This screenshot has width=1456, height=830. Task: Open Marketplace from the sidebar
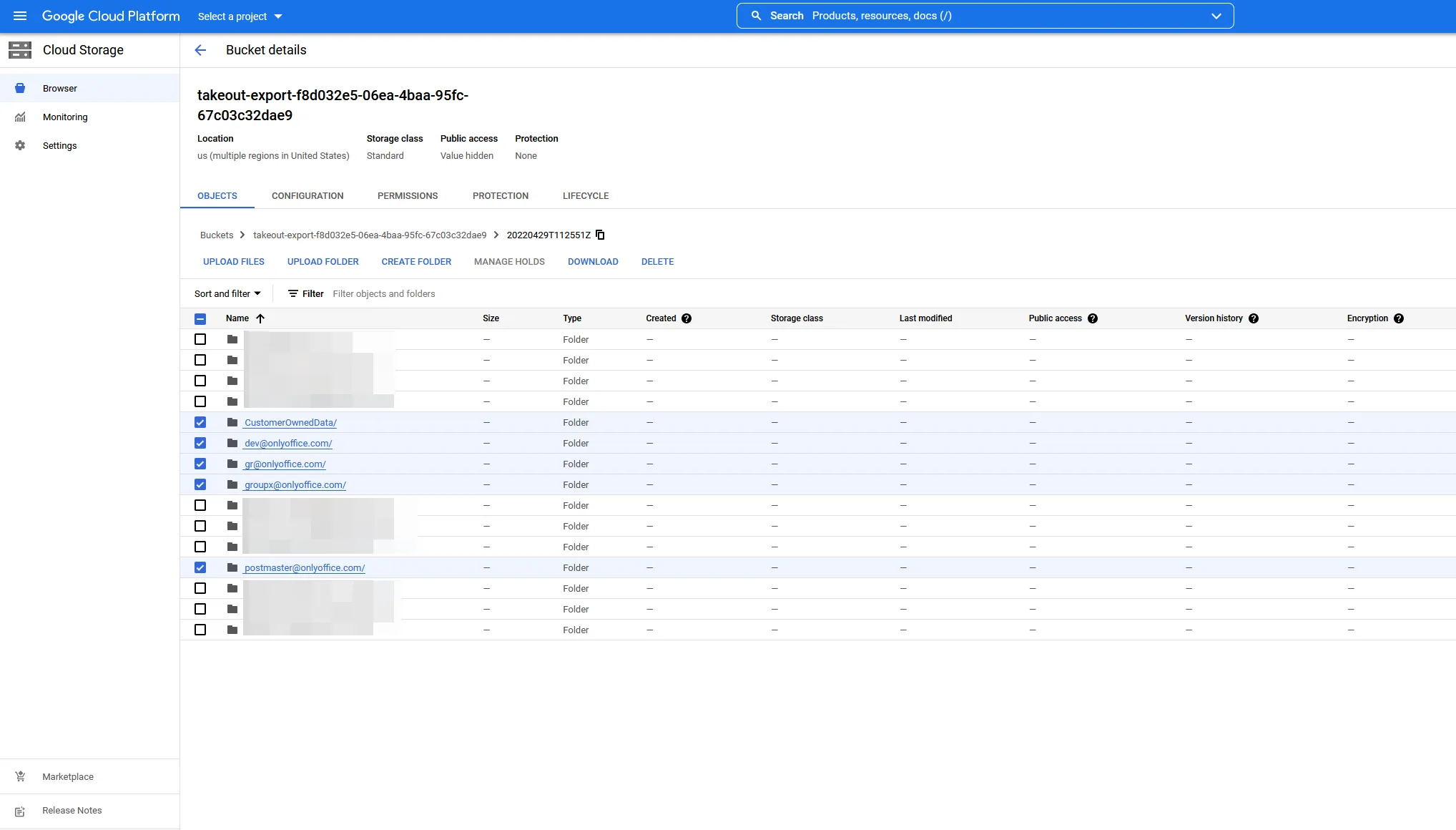[68, 776]
